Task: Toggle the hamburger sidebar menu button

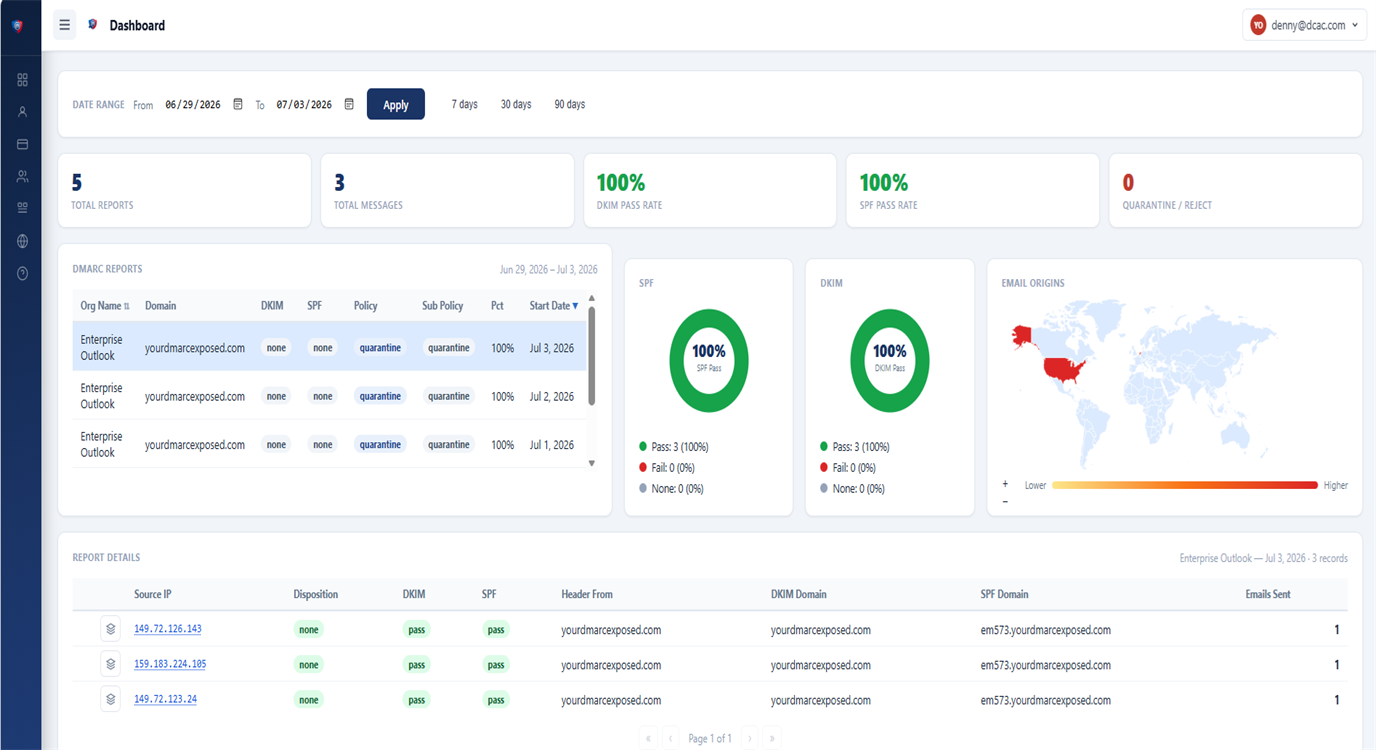Action: click(x=65, y=25)
